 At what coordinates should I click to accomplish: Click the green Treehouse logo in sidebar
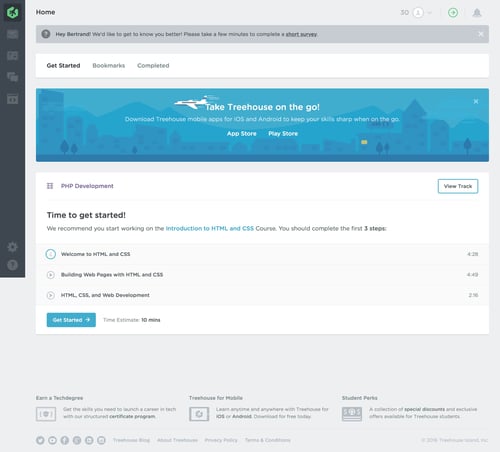(x=13, y=13)
